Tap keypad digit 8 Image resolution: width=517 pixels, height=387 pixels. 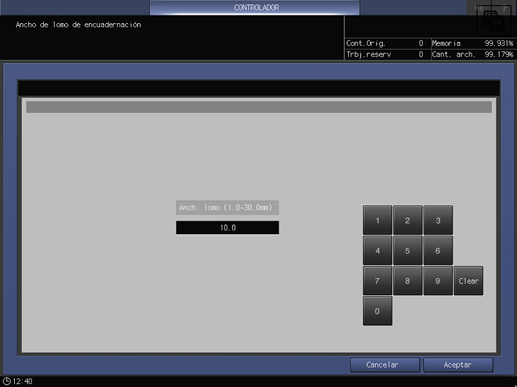tap(407, 281)
